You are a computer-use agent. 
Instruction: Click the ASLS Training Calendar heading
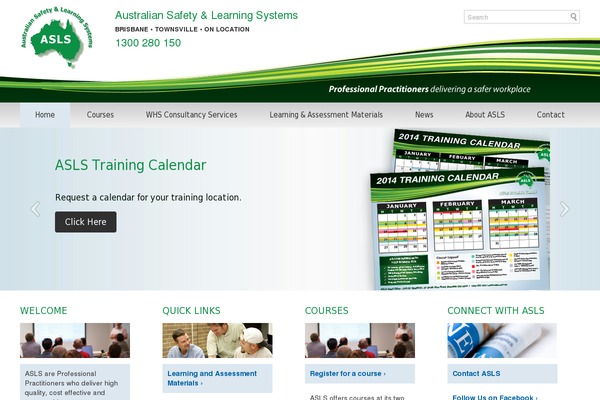(130, 165)
